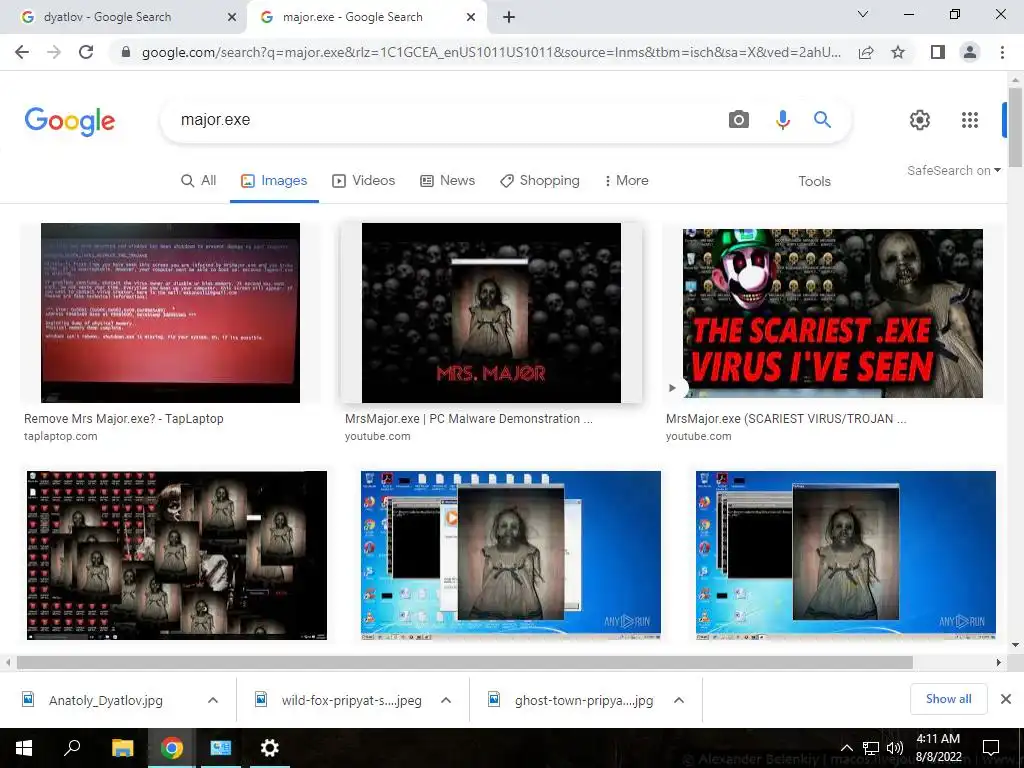This screenshot has height=768, width=1024.
Task: Switch to Shopping results
Action: (x=539, y=181)
